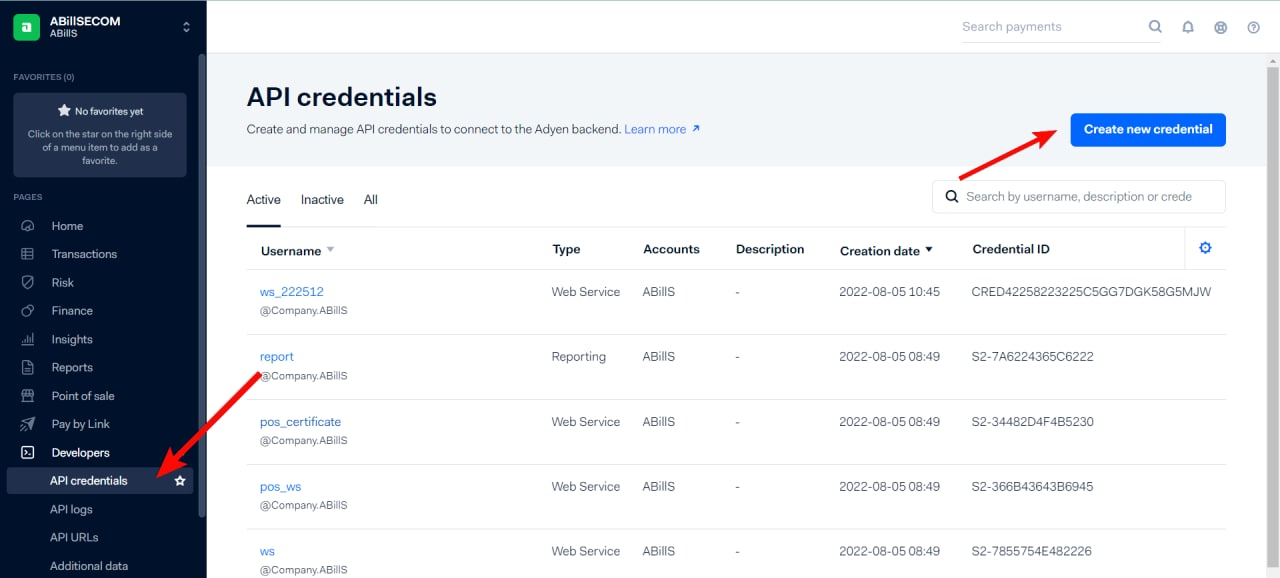The width and height of the screenshot is (1280, 578).
Task: Focus the credentials search field
Action: click(1079, 197)
